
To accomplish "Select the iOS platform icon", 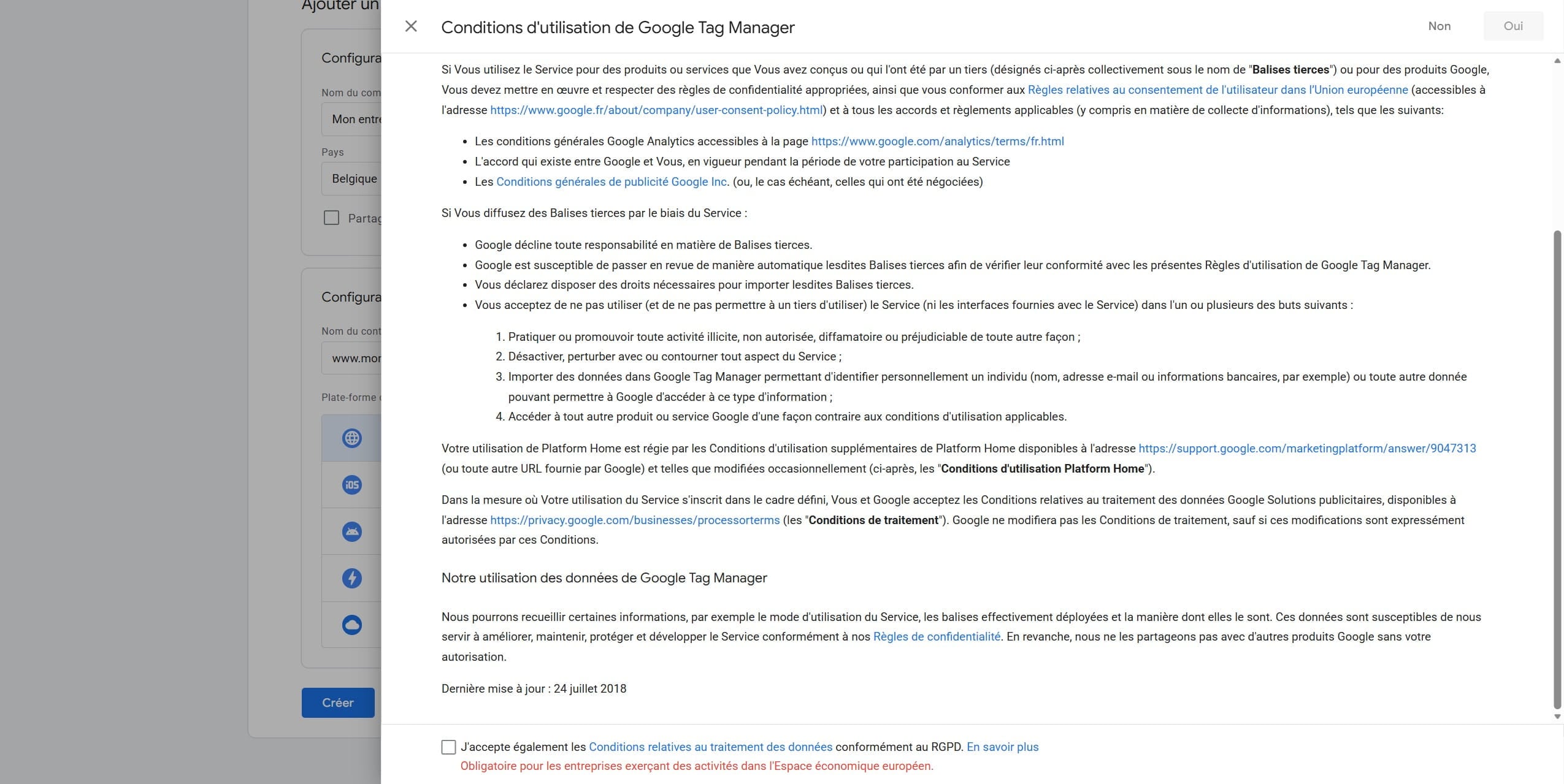I will [351, 485].
